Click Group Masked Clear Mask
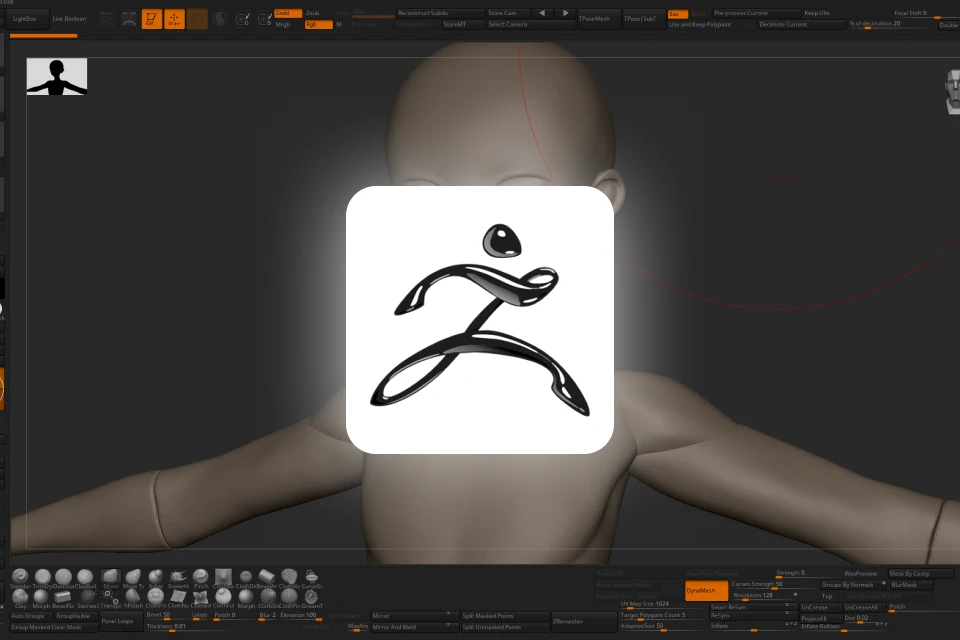 [54, 627]
